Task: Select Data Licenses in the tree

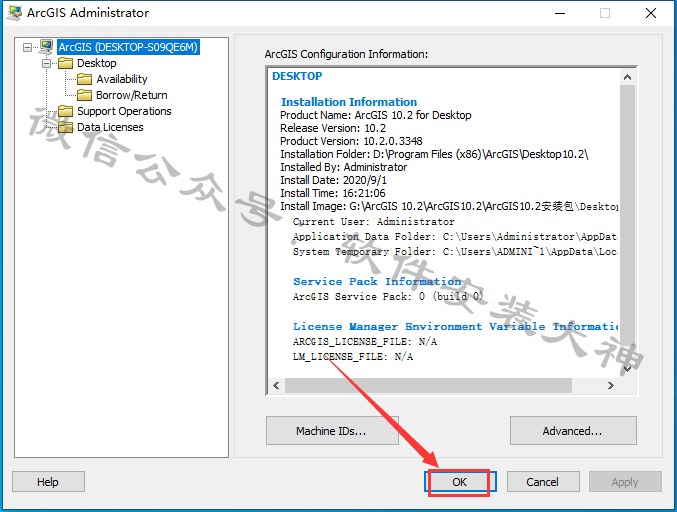Action: click(x=110, y=127)
